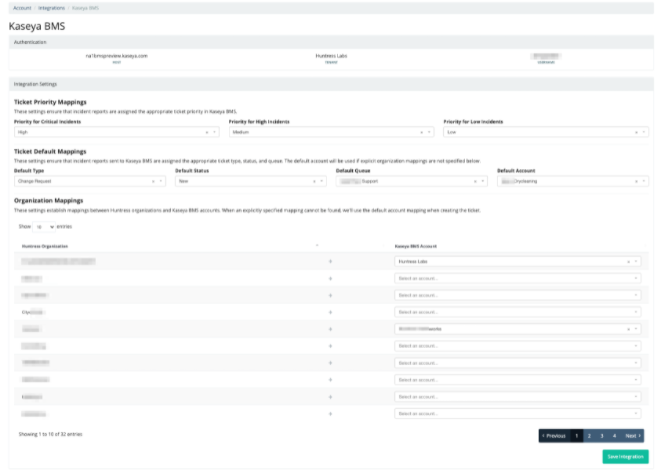Open the Default Account dropdown

[x=573, y=181]
